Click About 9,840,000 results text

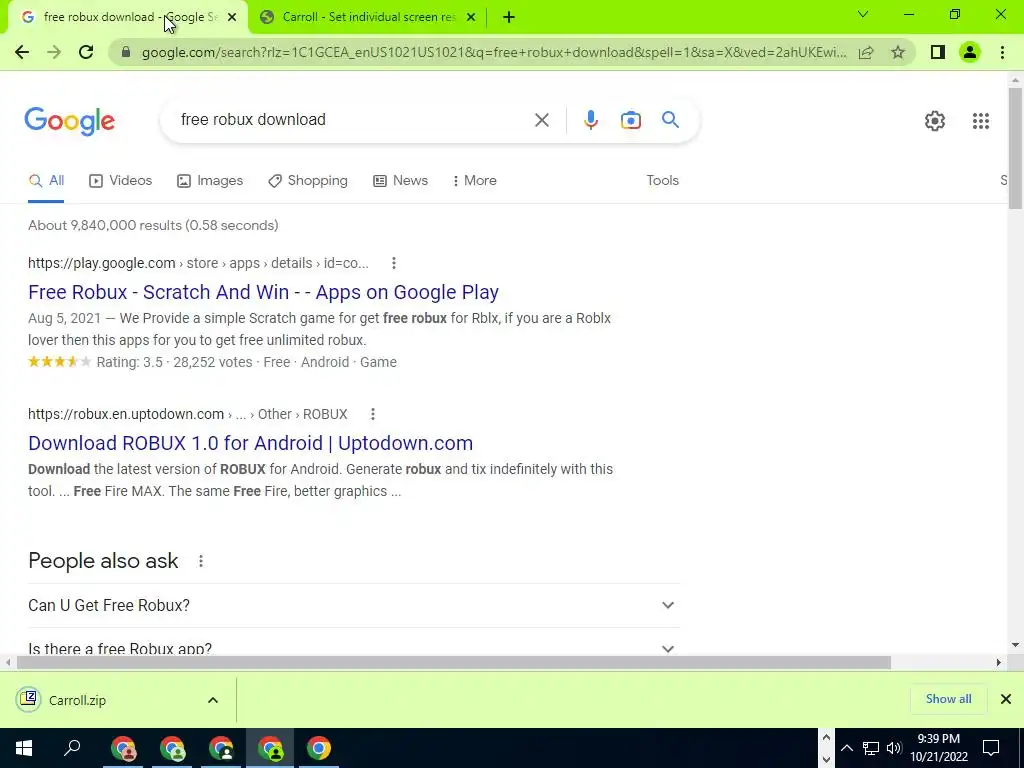point(153,225)
